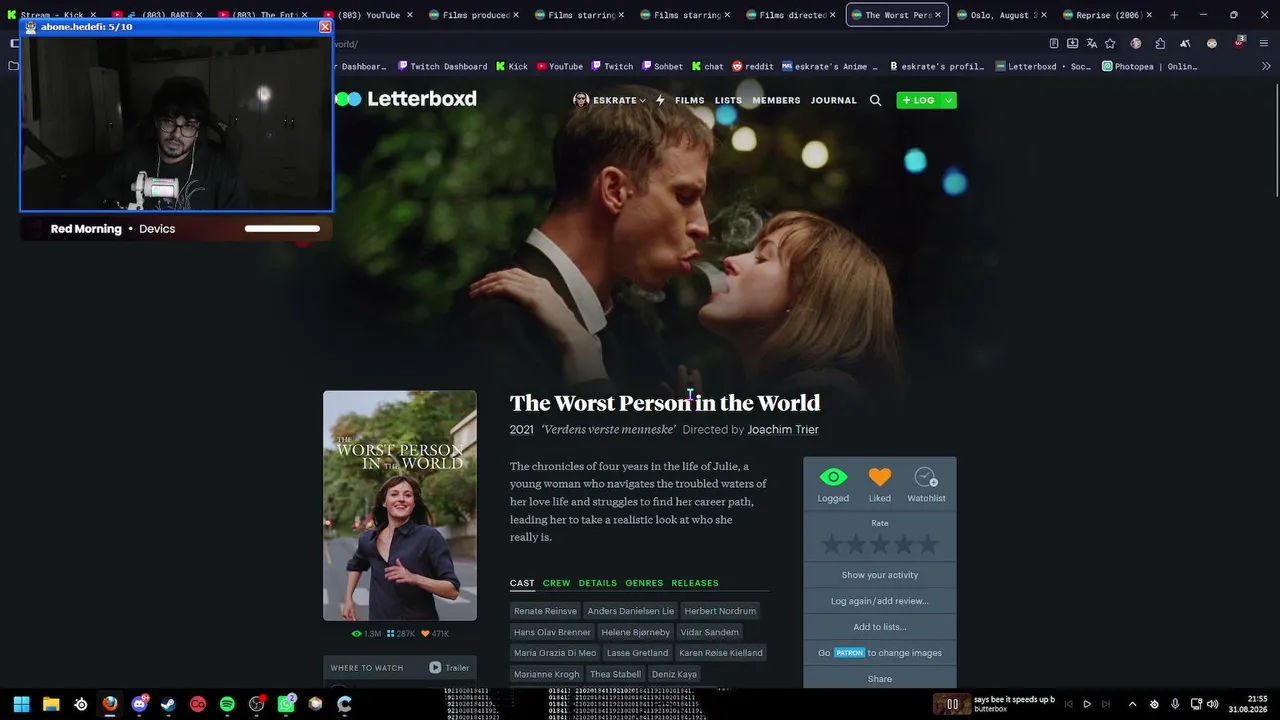
Task: Open the Photopea bookmark
Action: (1149, 67)
